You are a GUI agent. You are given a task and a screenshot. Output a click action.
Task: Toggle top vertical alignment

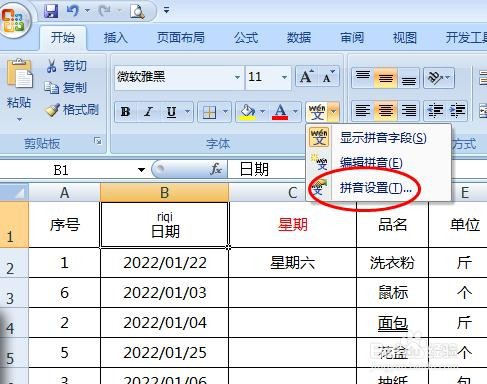[x=363, y=77]
